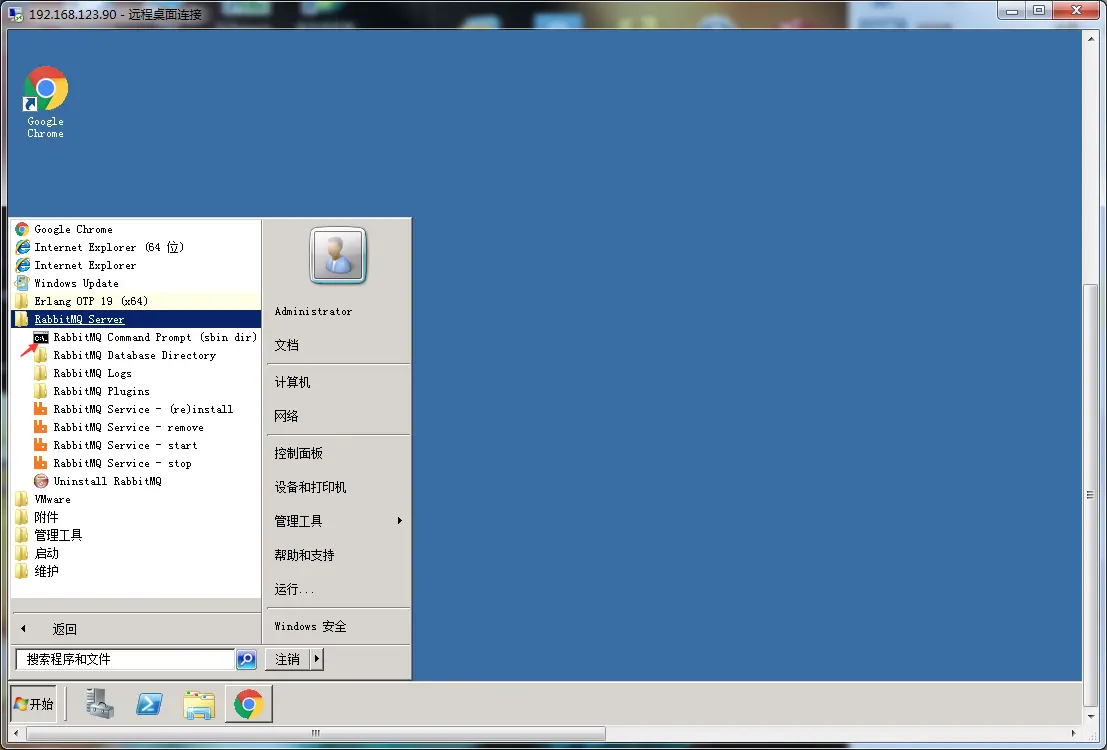Click the scroll down arrow on vertical scrollbar
Viewport: 1107px width, 750px height.
tap(1090, 717)
